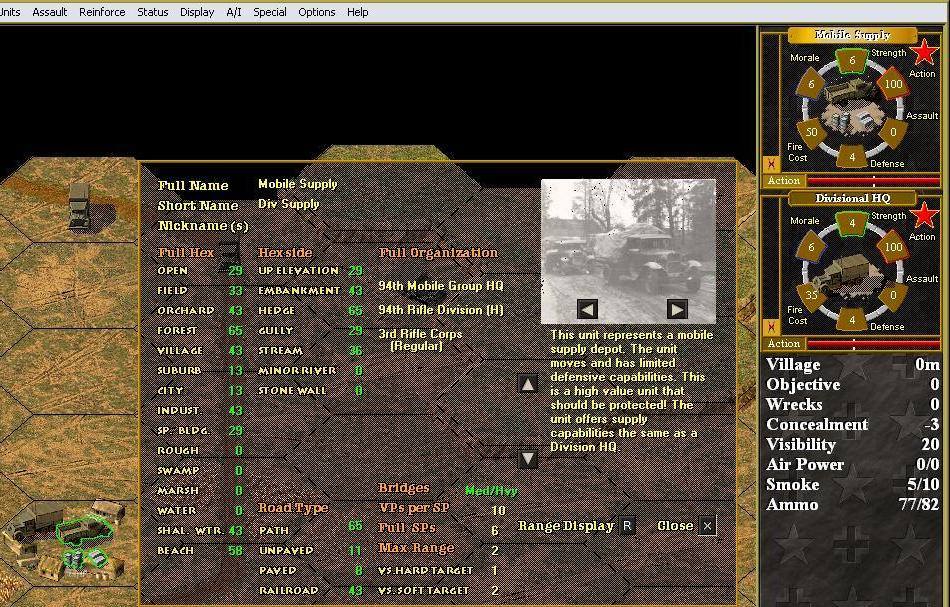
Task: Click the Smoke 5/10 status line
Action: click(852, 485)
